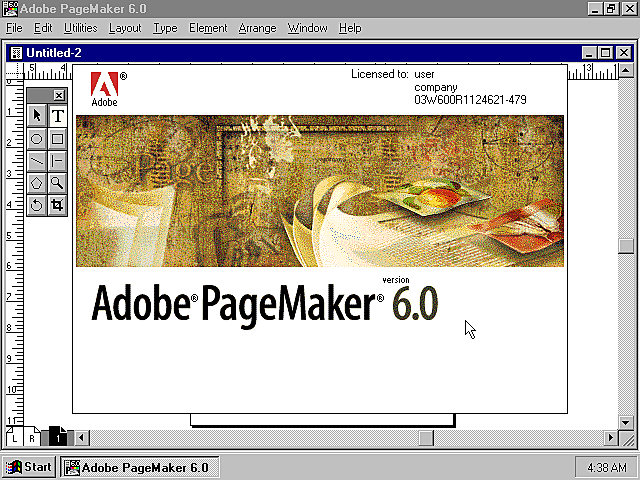Viewport: 640px width, 480px height.
Task: Close the floating toolbox palette
Action: coord(59,96)
